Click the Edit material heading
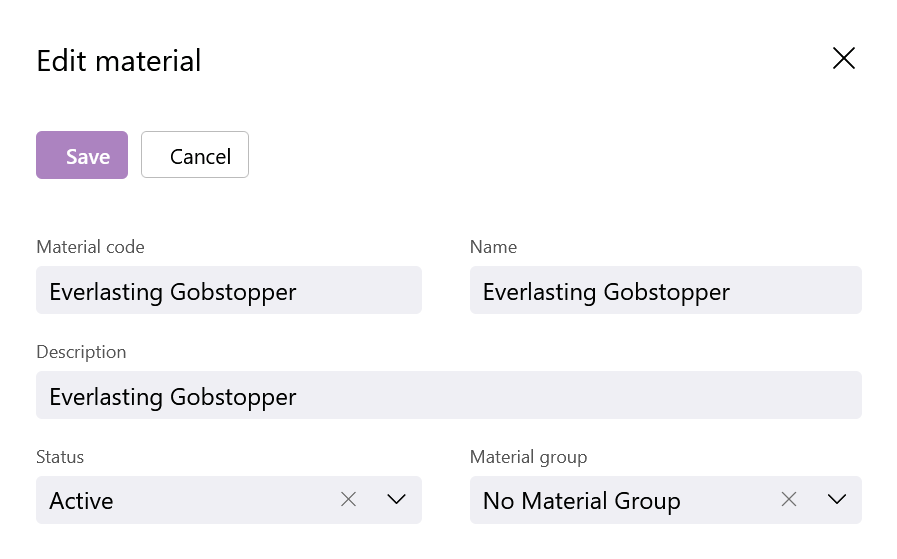This screenshot has height=559, width=897. coord(119,61)
